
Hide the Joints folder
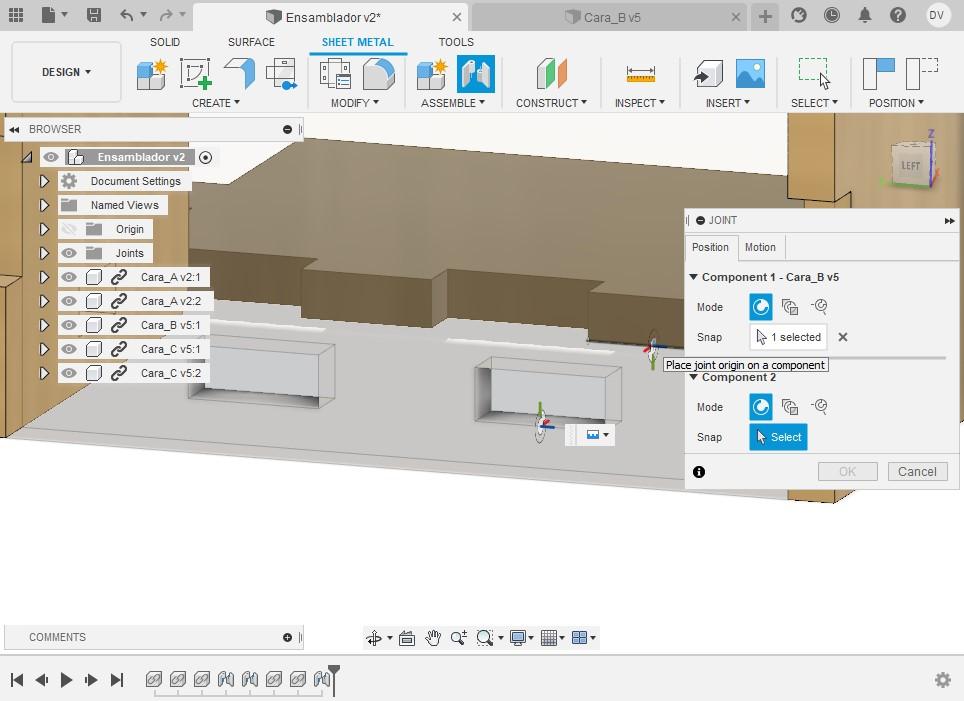click(x=69, y=253)
